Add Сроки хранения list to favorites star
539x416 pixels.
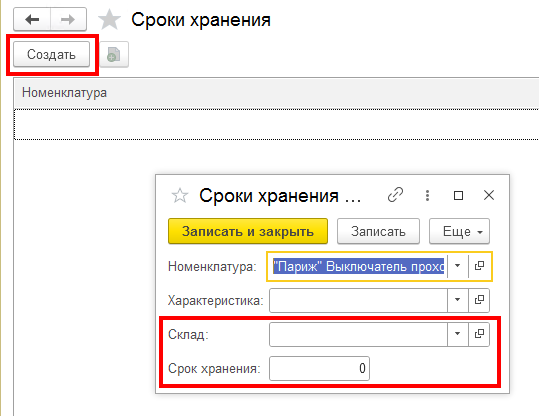pyautogui.click(x=109, y=20)
